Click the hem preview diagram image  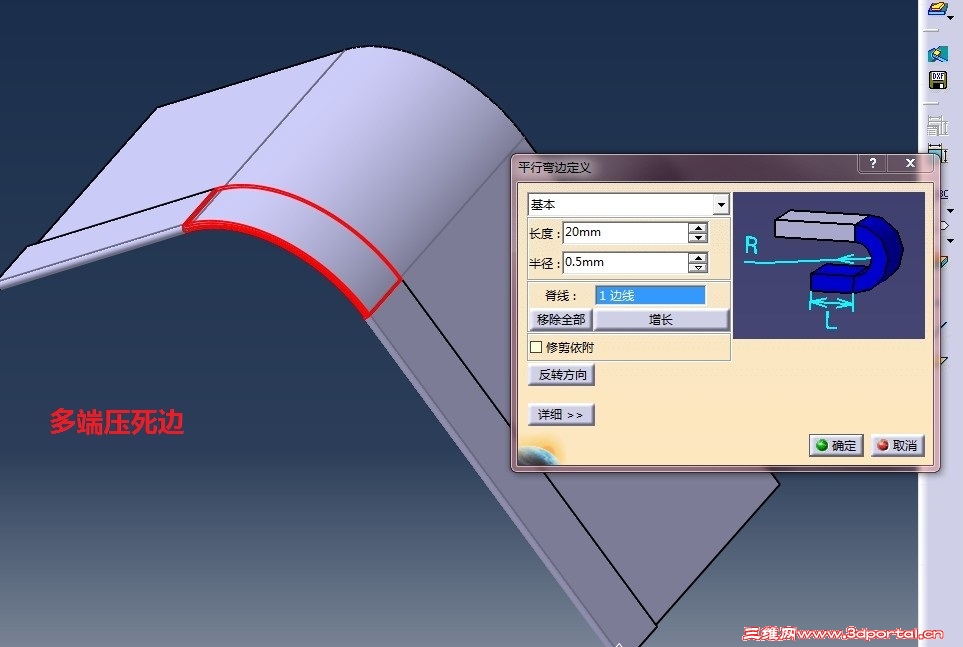coord(828,265)
